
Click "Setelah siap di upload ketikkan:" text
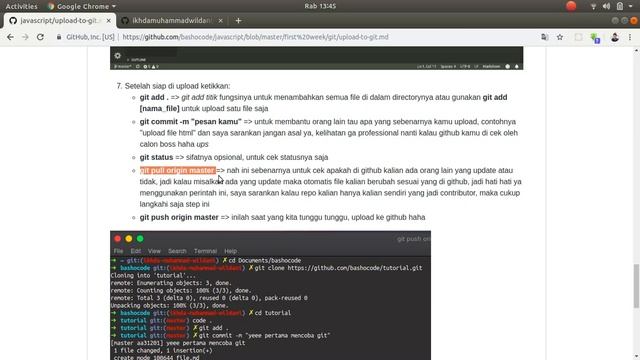(178, 86)
